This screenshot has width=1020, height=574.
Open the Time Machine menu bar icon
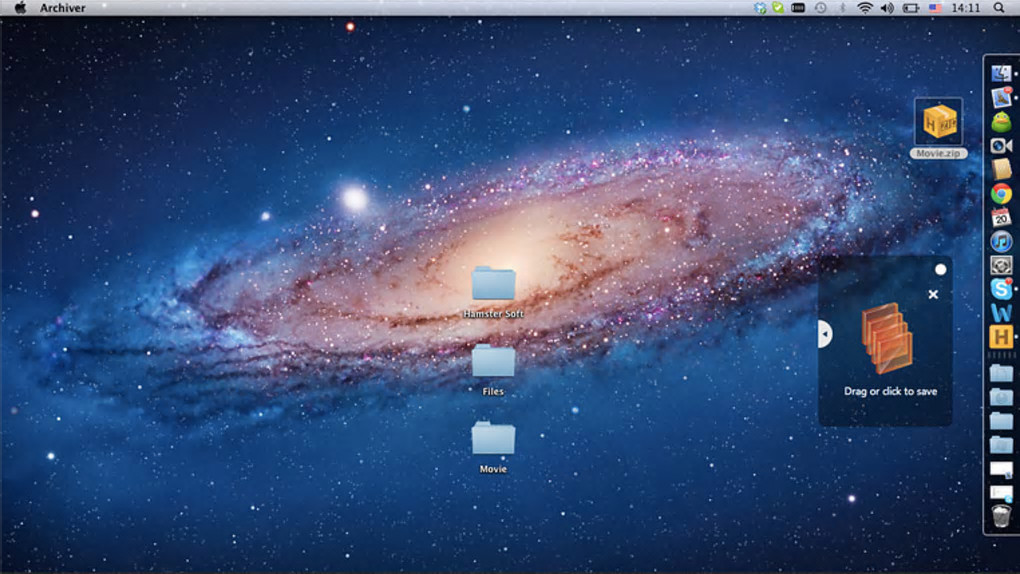tap(821, 8)
